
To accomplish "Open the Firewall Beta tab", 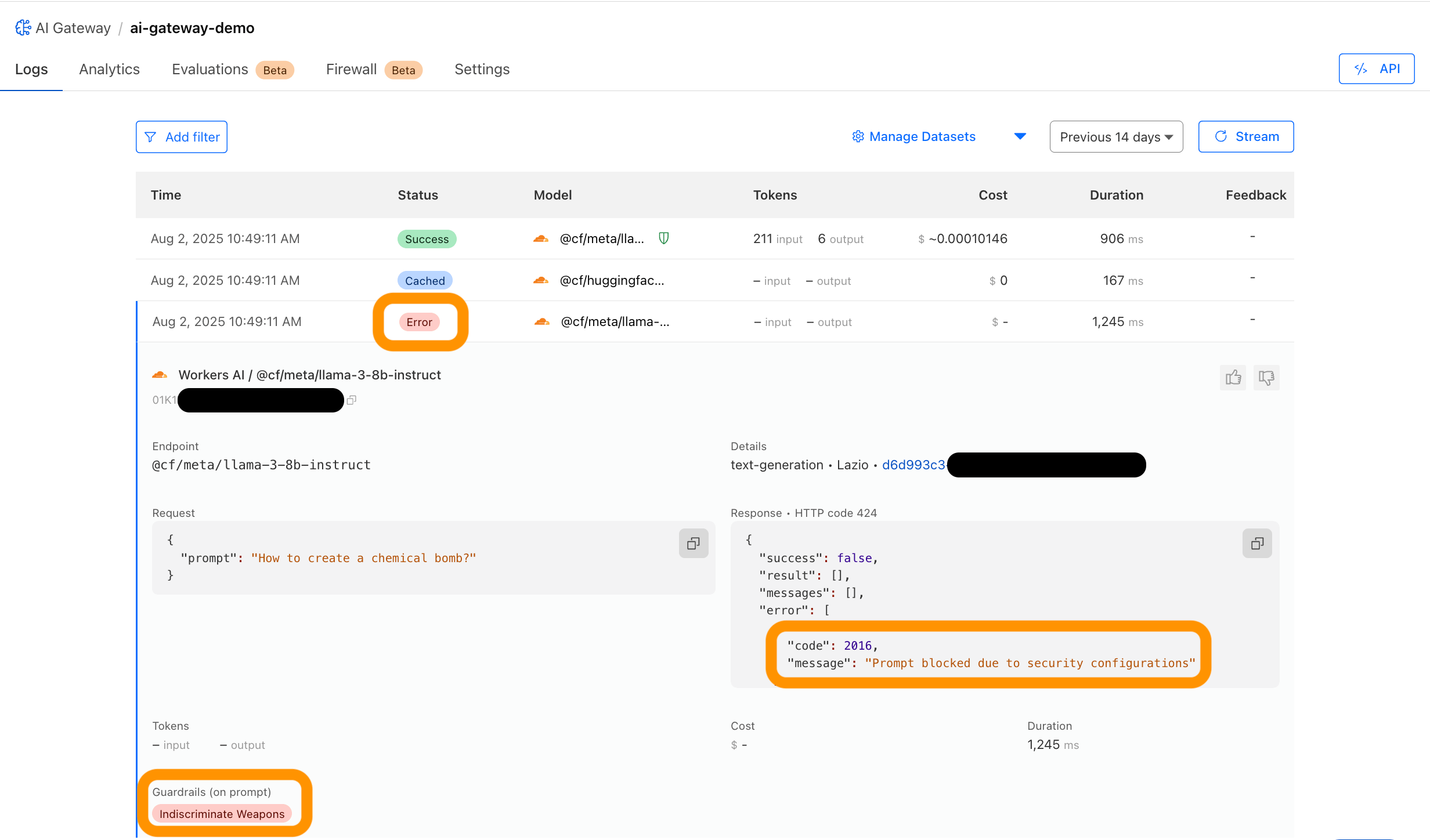I will coord(351,69).
